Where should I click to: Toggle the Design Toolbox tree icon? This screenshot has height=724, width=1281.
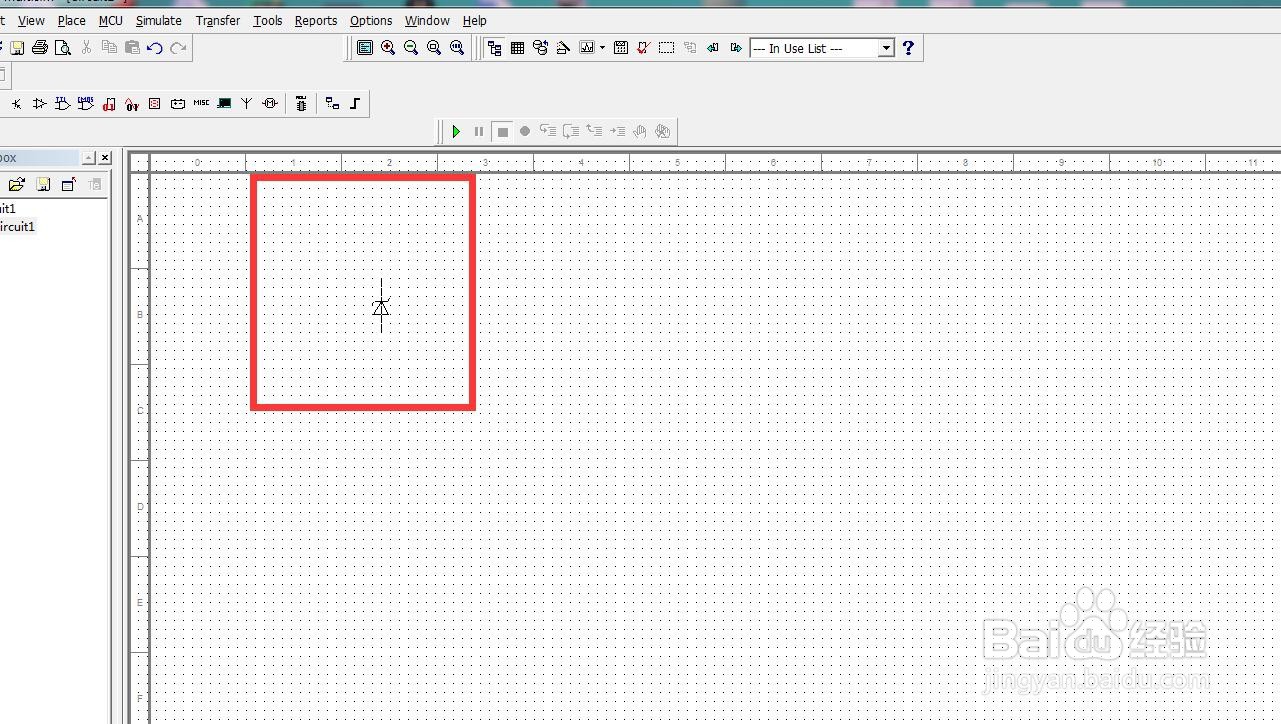click(x=494, y=48)
